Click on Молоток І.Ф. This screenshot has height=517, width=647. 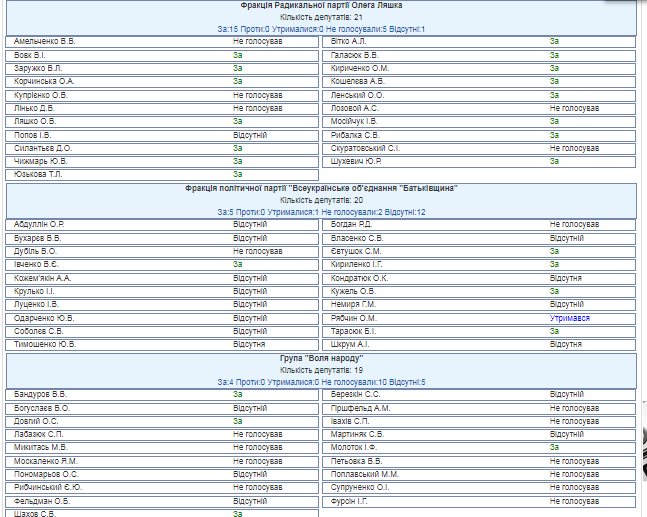click(x=354, y=448)
